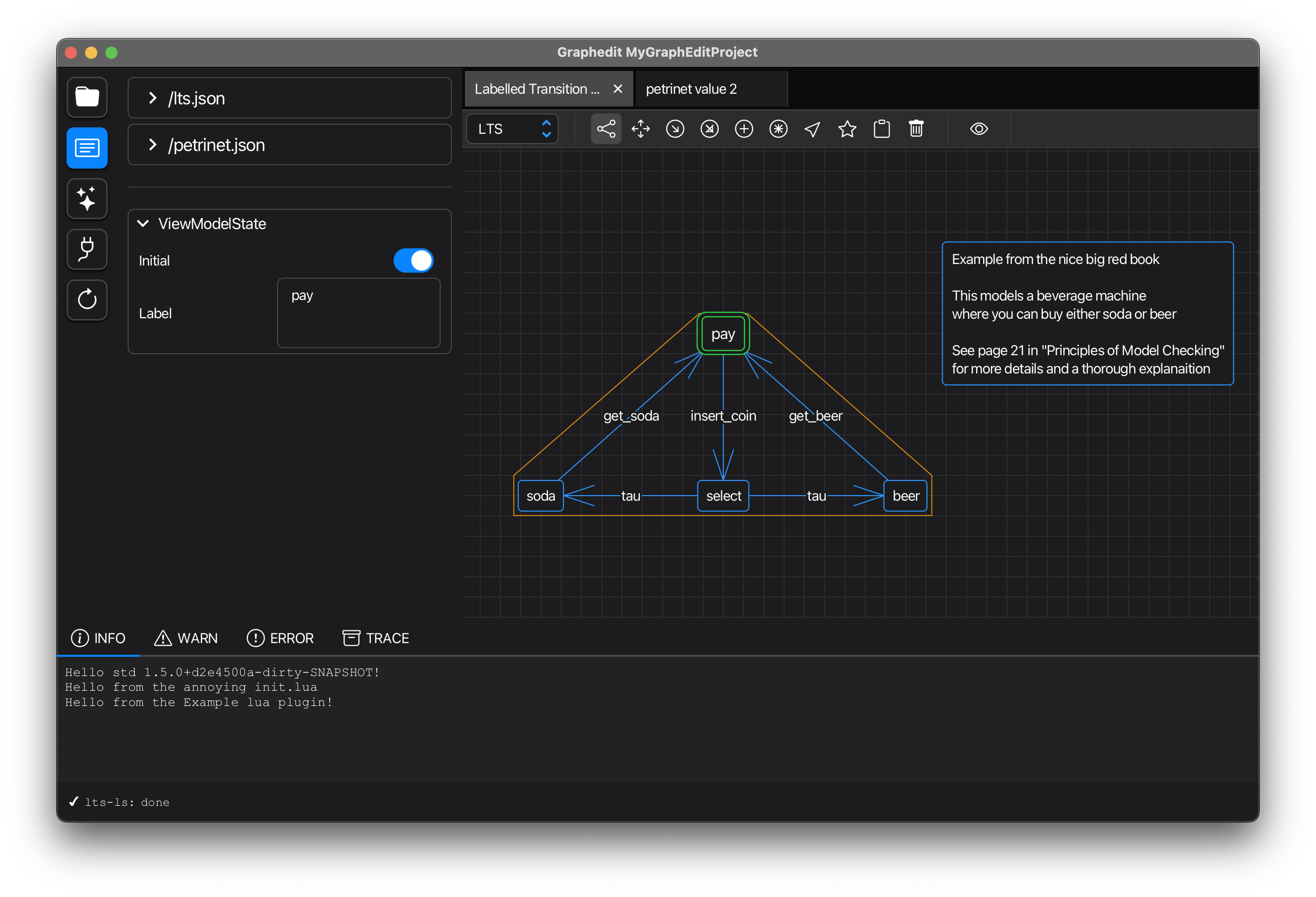Expand the /petrinet.json entry
The image size is (1316, 897).
point(152,145)
